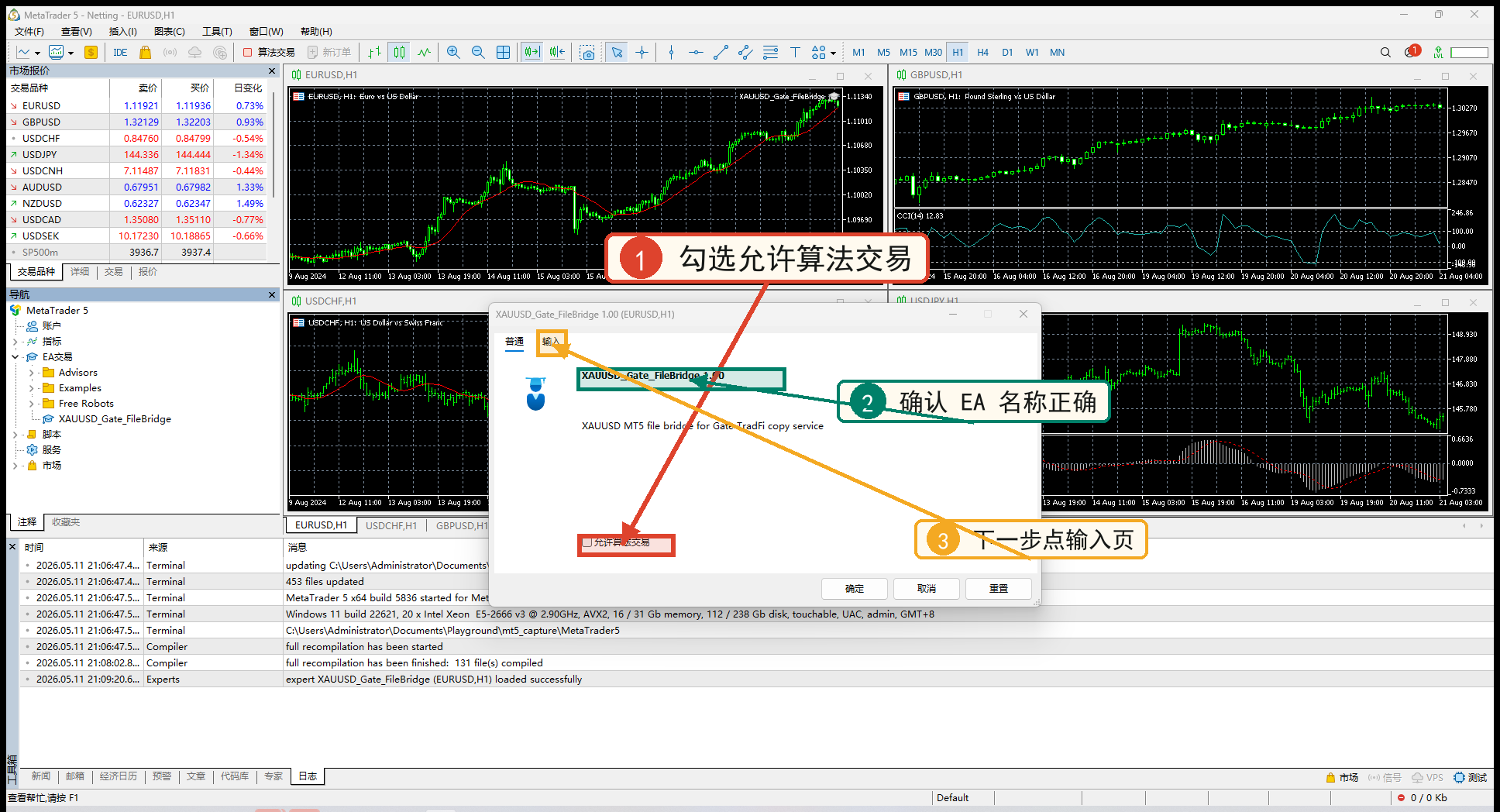Expand the Scripts (脚本) tree node
Viewport: 1500px width, 812px height.
(x=15, y=435)
